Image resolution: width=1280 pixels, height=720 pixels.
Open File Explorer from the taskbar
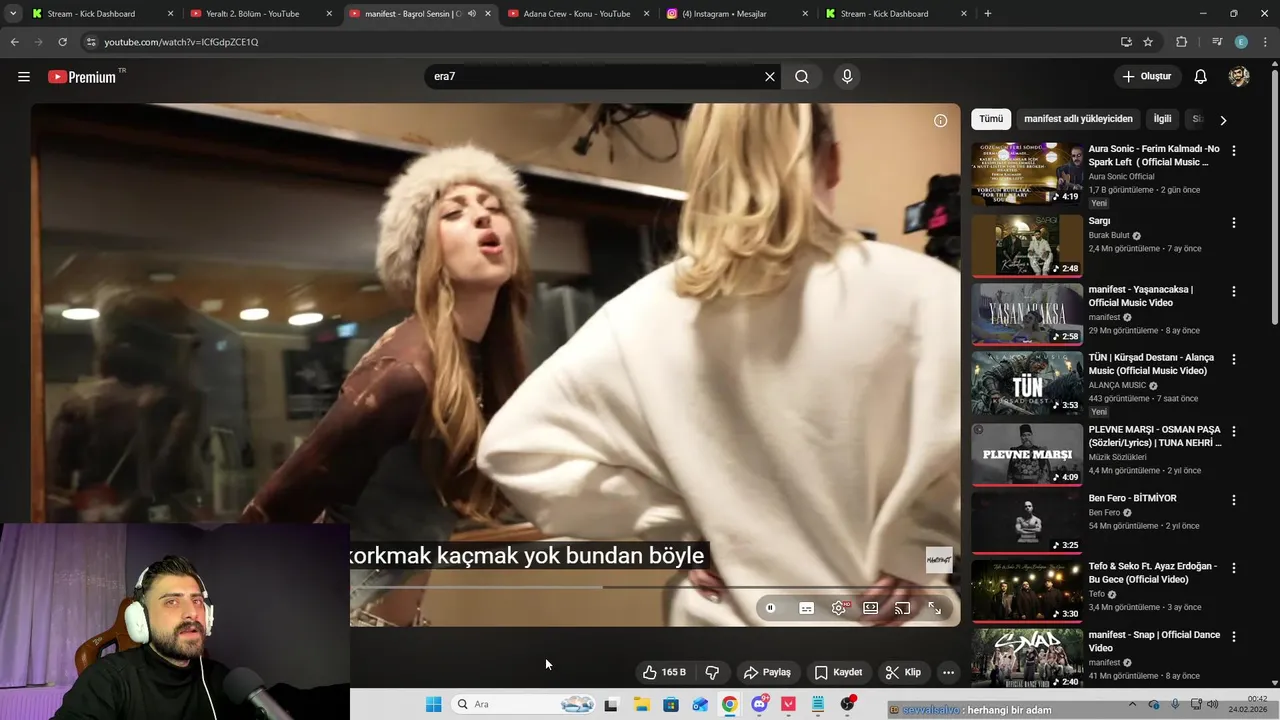[641, 704]
